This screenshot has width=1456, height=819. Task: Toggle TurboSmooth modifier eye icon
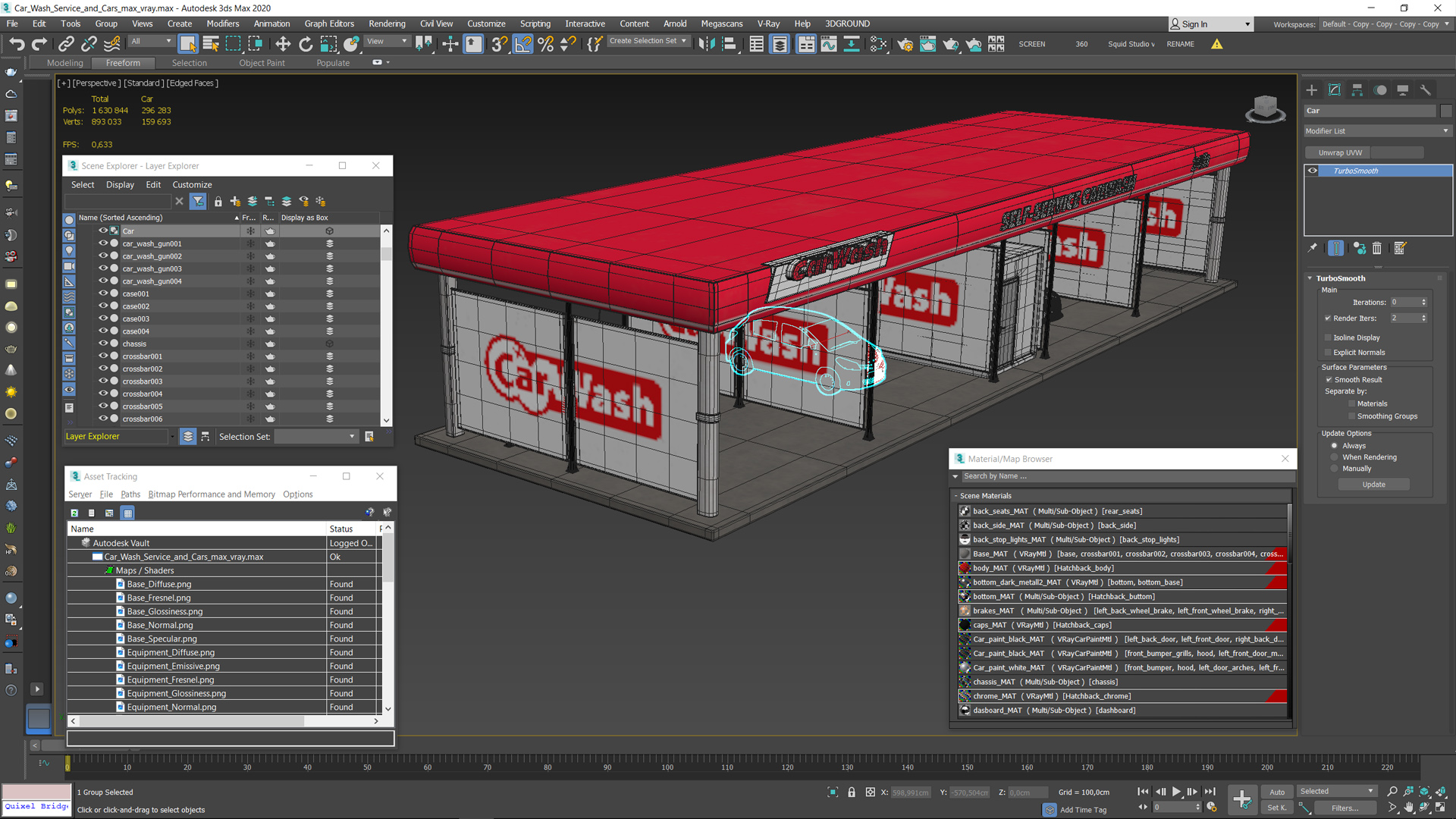click(1313, 171)
